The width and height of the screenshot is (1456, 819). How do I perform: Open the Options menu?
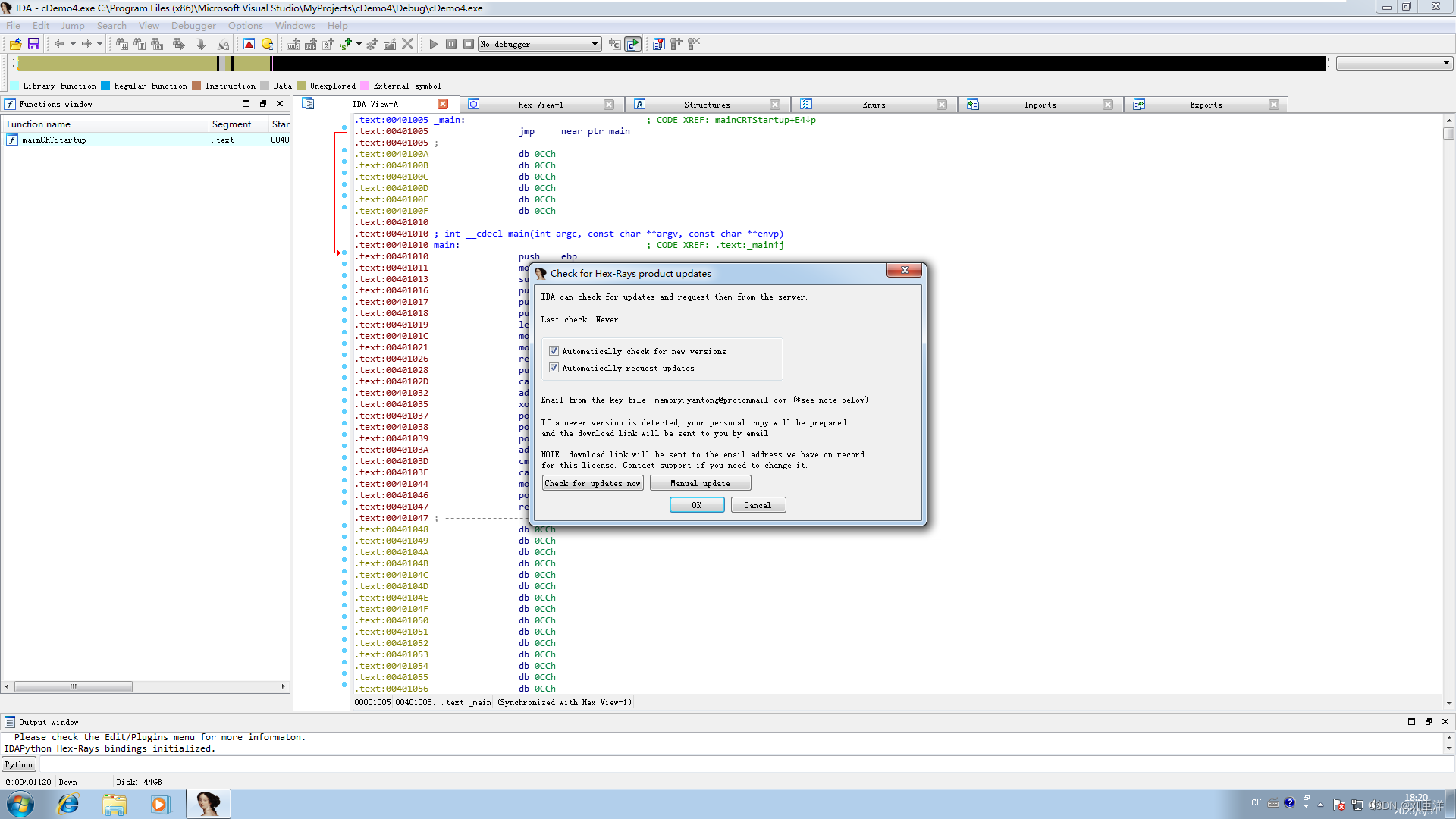pyautogui.click(x=246, y=25)
